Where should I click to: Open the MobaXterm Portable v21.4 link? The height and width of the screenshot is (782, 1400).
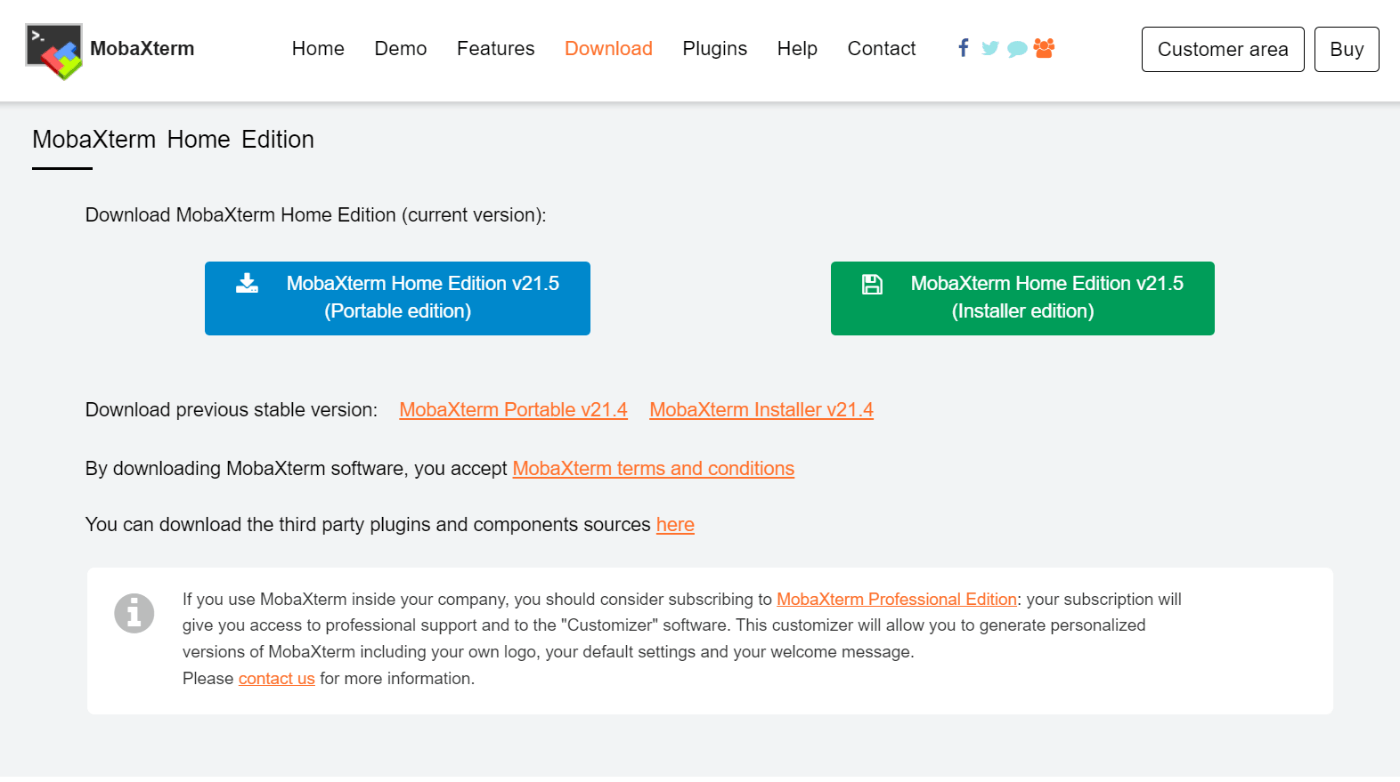tap(514, 410)
